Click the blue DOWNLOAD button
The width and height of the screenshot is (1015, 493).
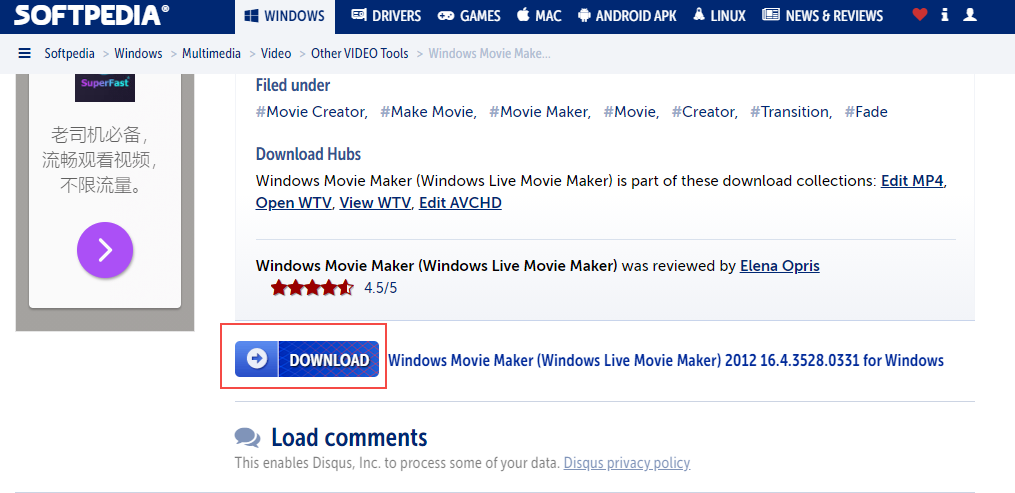(307, 359)
